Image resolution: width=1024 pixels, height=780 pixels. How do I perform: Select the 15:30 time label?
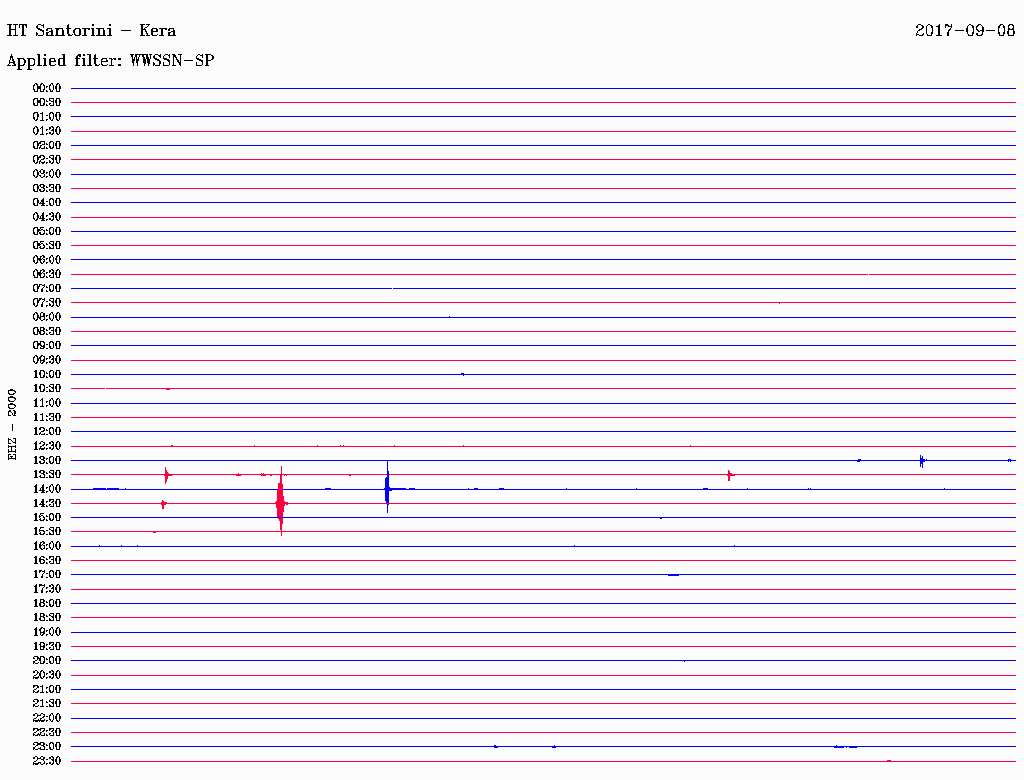pos(47,532)
